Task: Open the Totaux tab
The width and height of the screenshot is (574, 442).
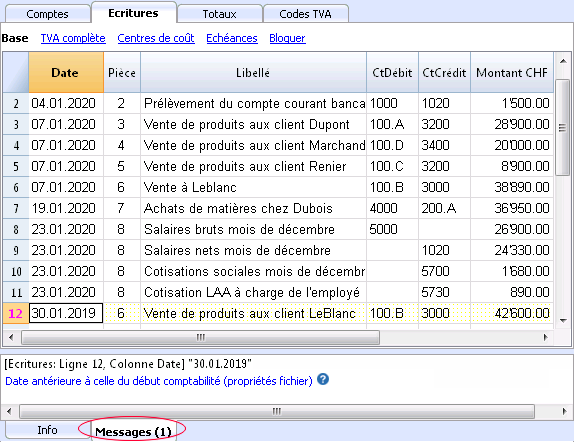Action: click(220, 14)
